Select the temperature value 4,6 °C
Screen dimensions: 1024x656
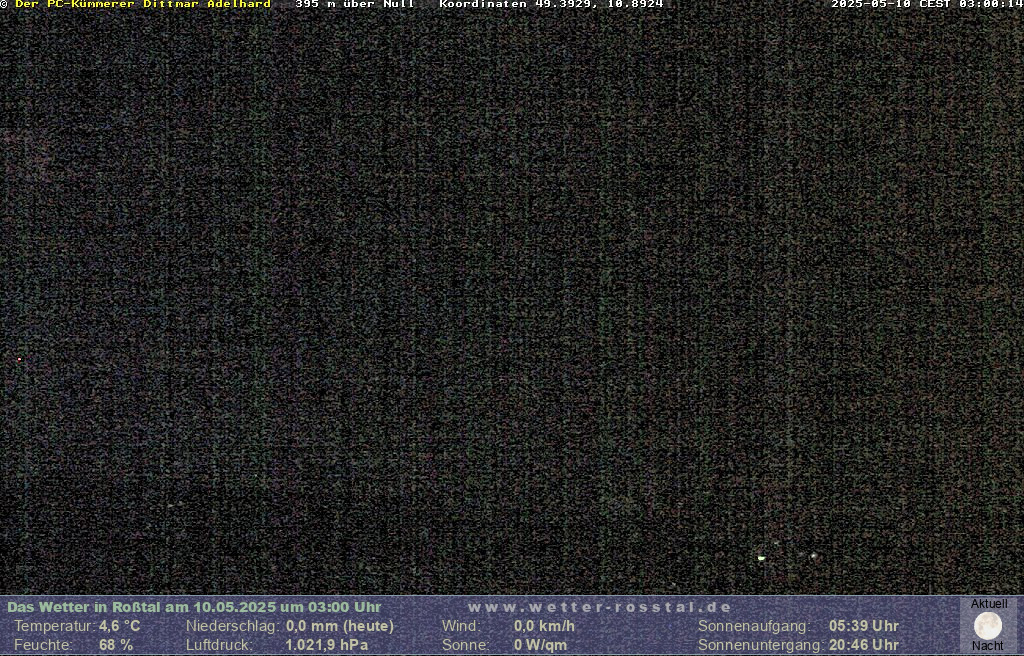120,626
